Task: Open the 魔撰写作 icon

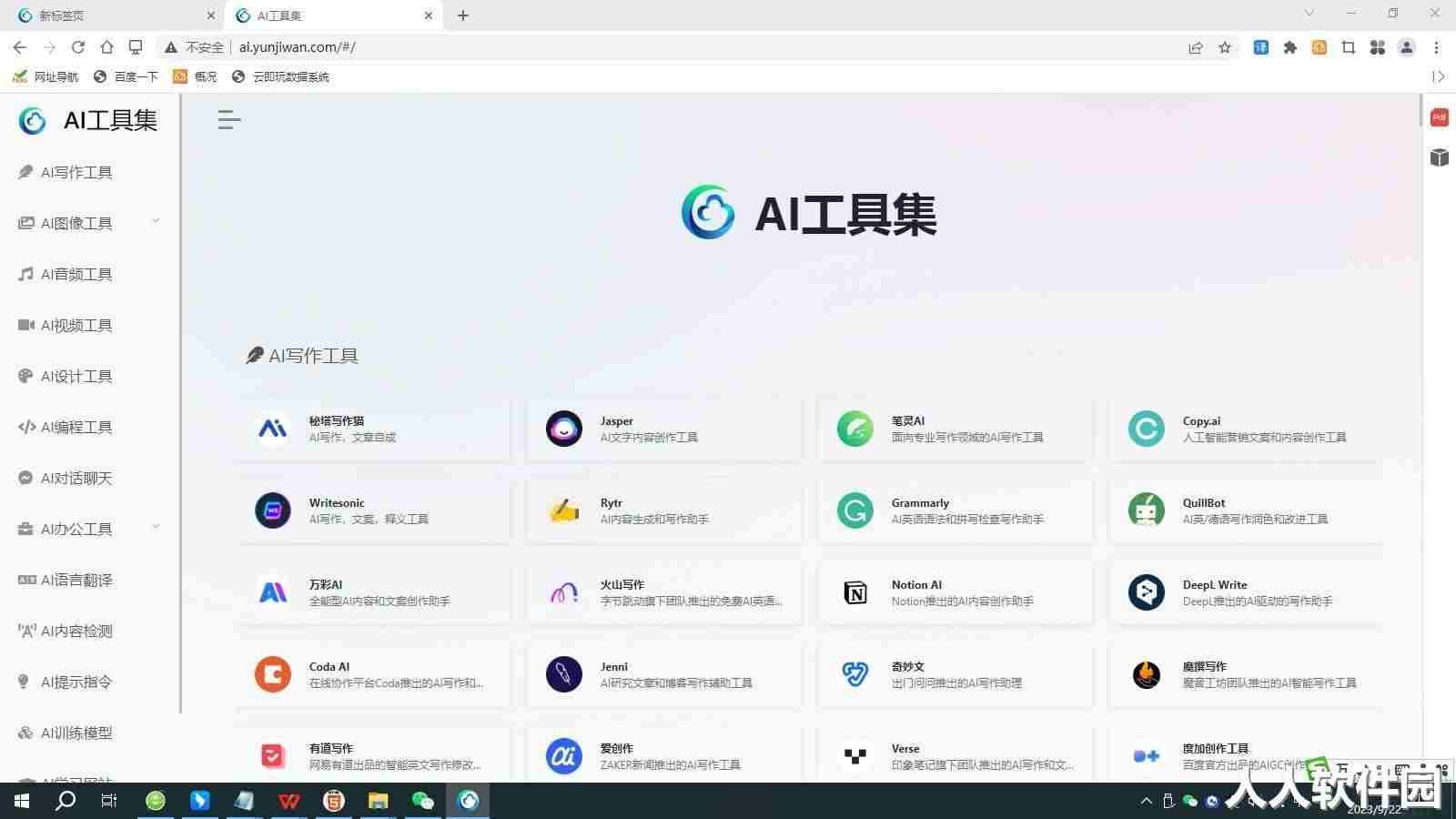Action: tap(1147, 674)
